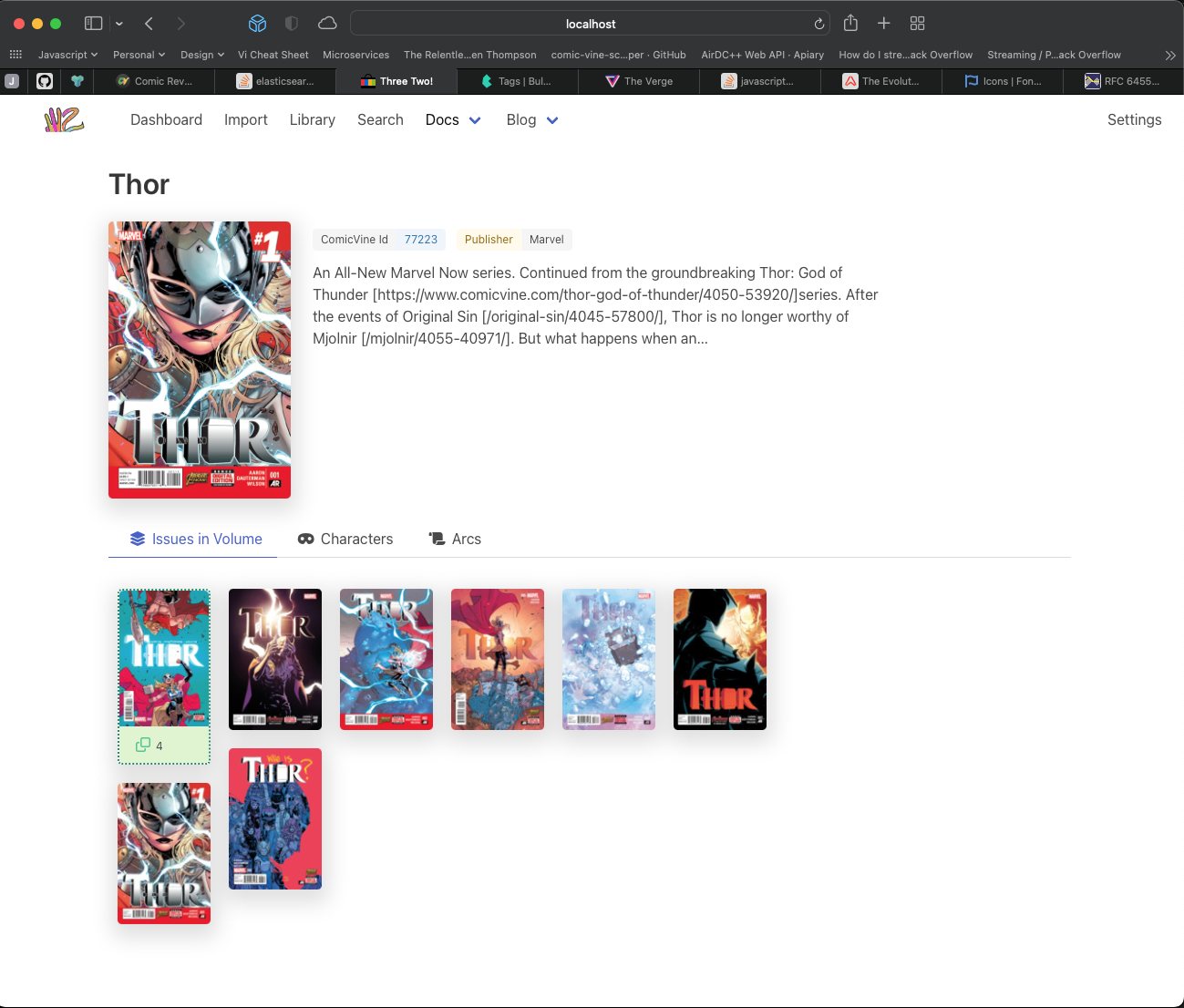Open the Javascript bookmarks folder dropdown
The height and width of the screenshot is (1008, 1184).
[67, 55]
